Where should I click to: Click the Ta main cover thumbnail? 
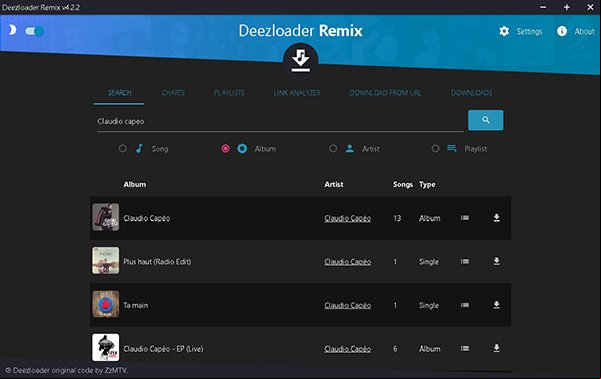[x=105, y=304]
